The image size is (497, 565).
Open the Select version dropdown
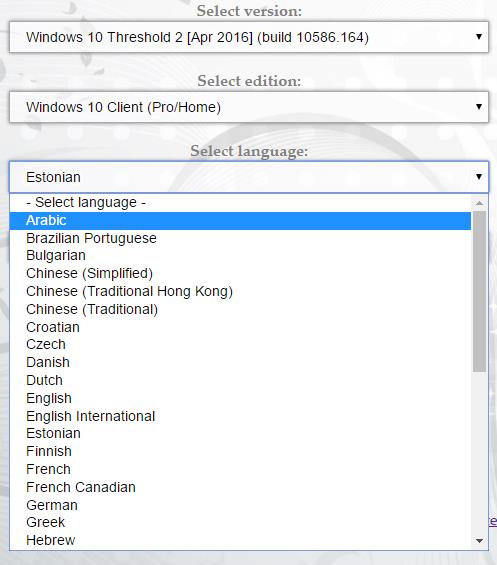click(249, 37)
